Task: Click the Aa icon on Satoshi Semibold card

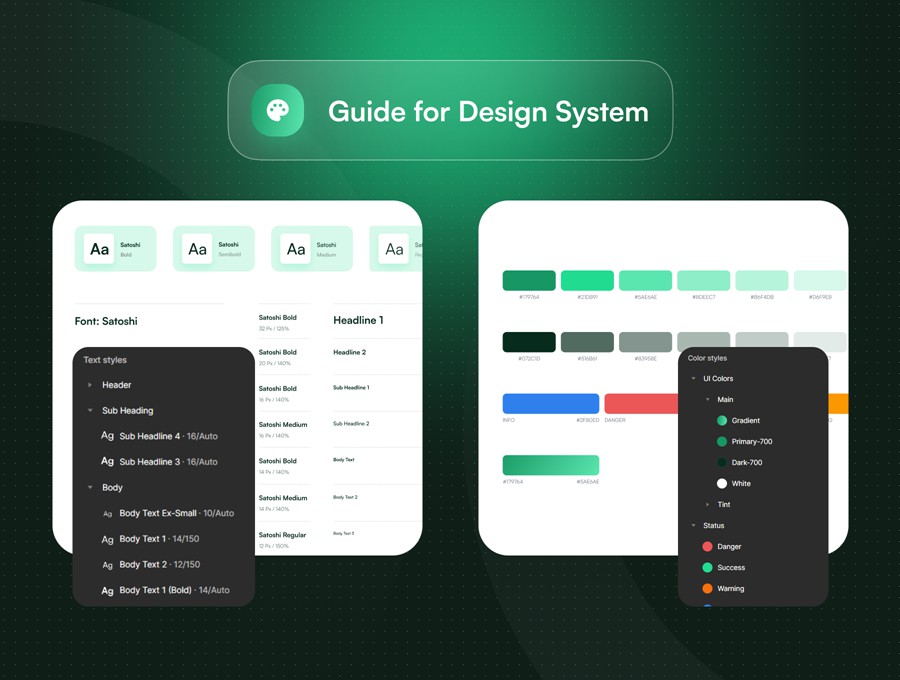Action: [x=198, y=249]
